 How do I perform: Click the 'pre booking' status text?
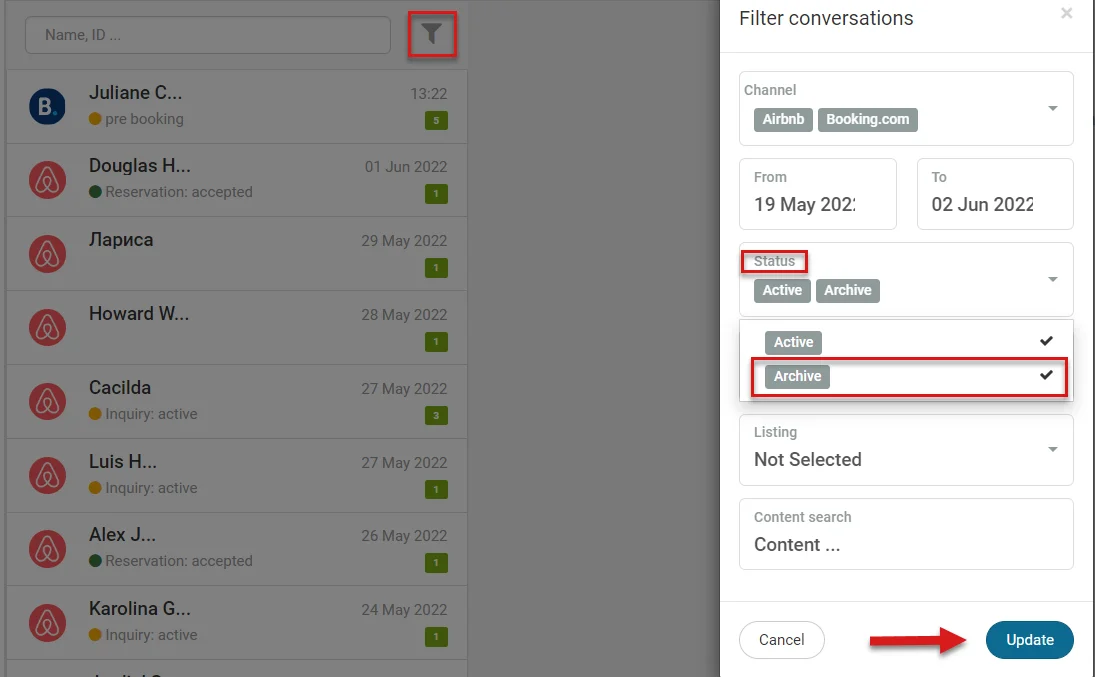144,119
